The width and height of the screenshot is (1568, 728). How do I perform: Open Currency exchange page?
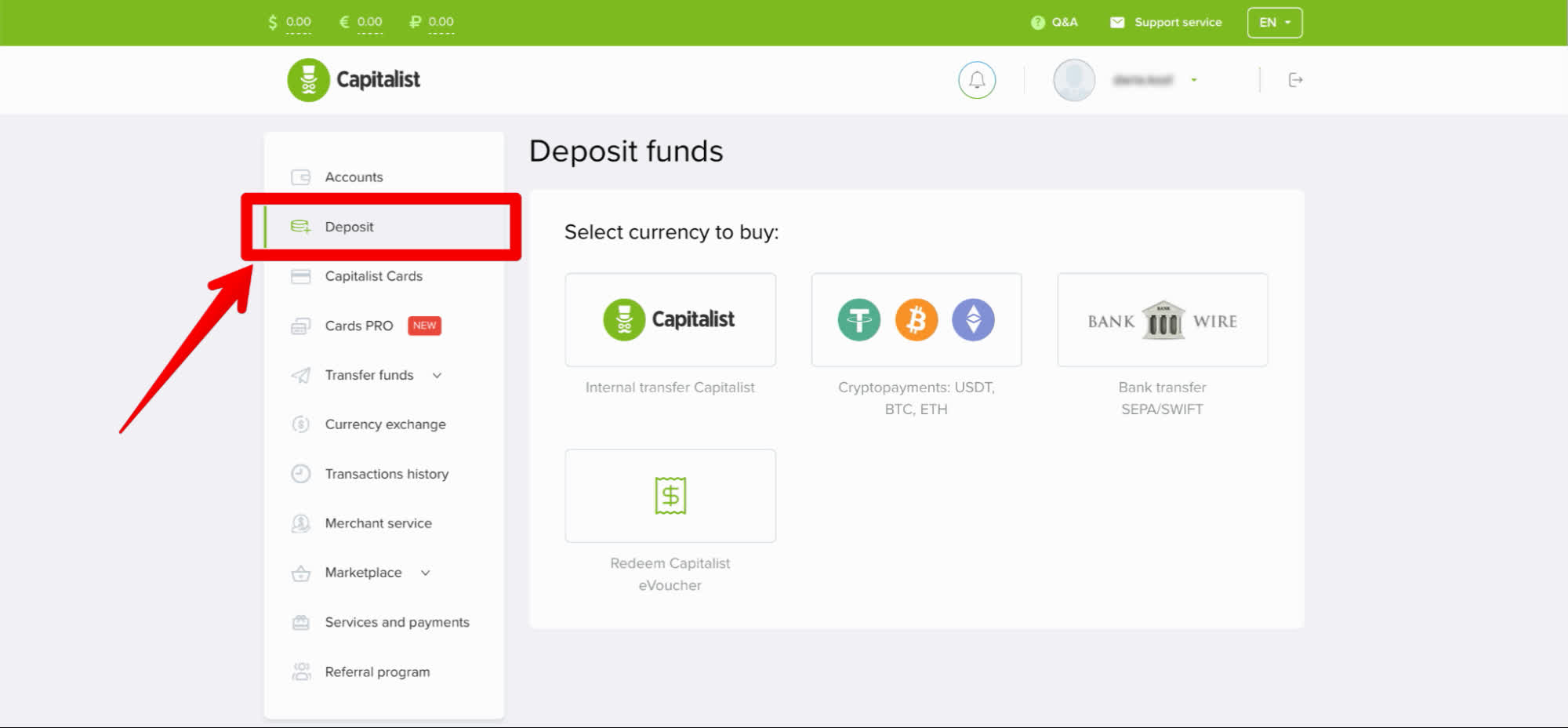[x=384, y=424]
